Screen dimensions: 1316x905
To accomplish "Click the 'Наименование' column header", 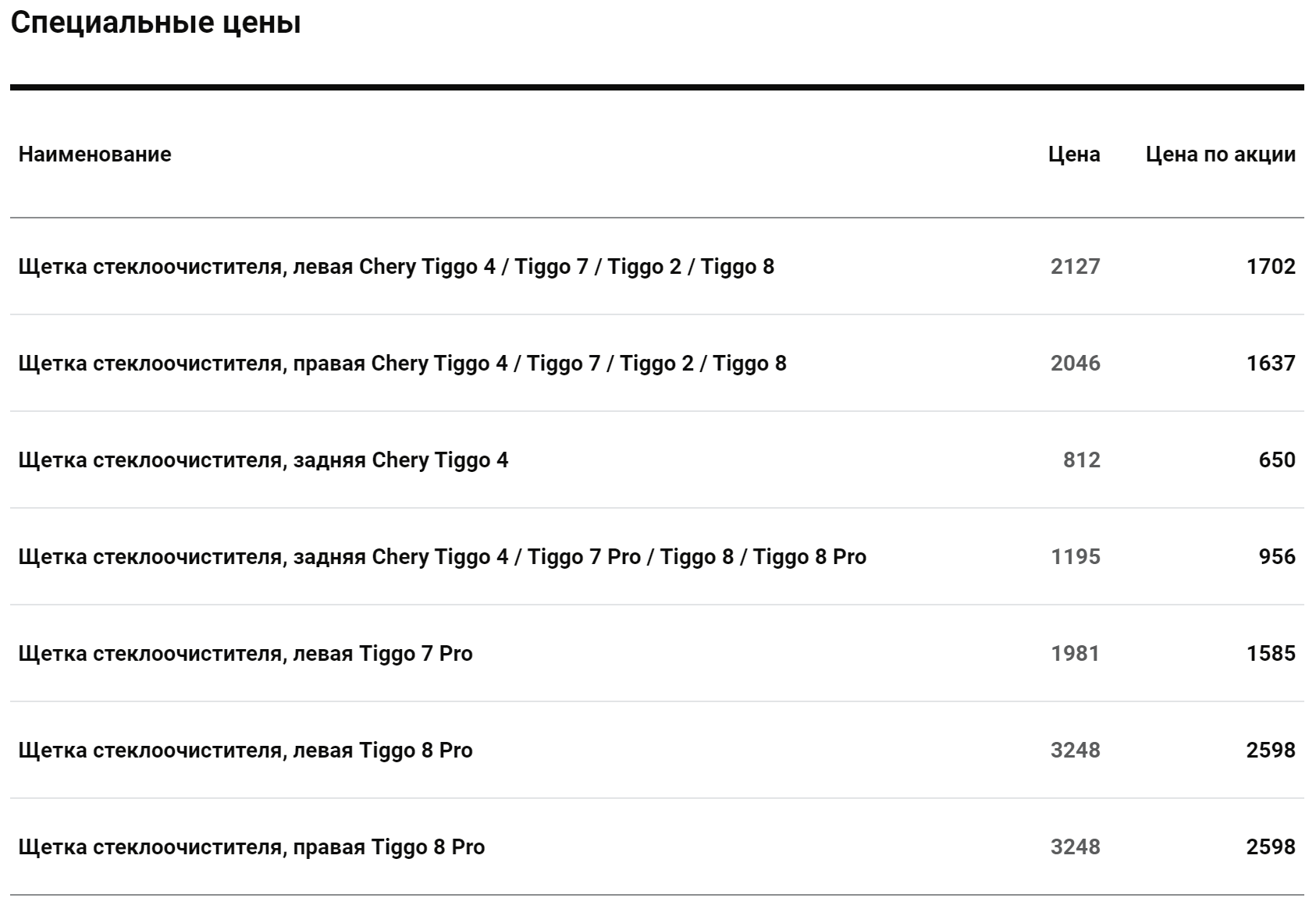I will point(94,154).
